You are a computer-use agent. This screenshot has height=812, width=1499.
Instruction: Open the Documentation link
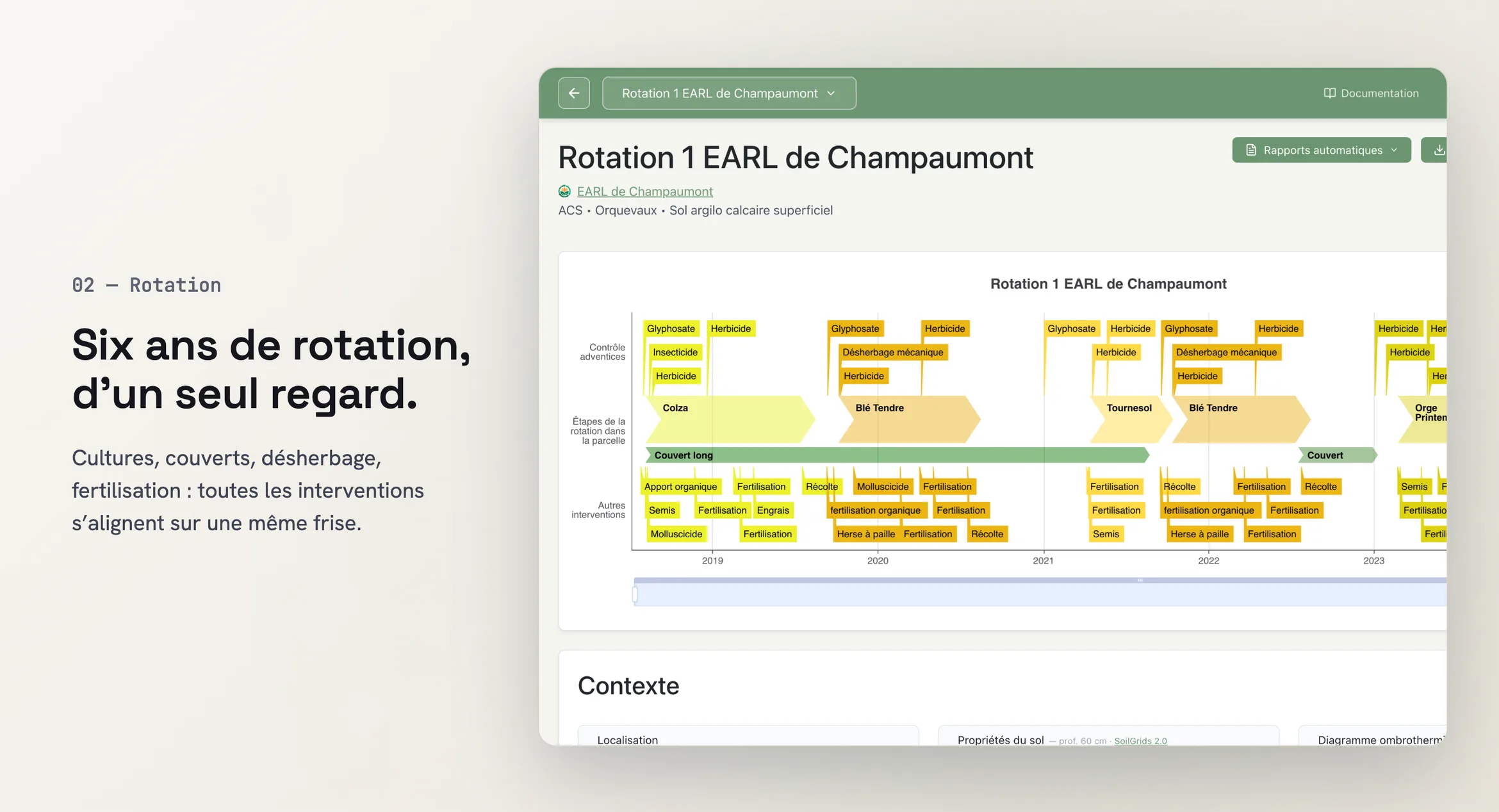[x=1371, y=93]
